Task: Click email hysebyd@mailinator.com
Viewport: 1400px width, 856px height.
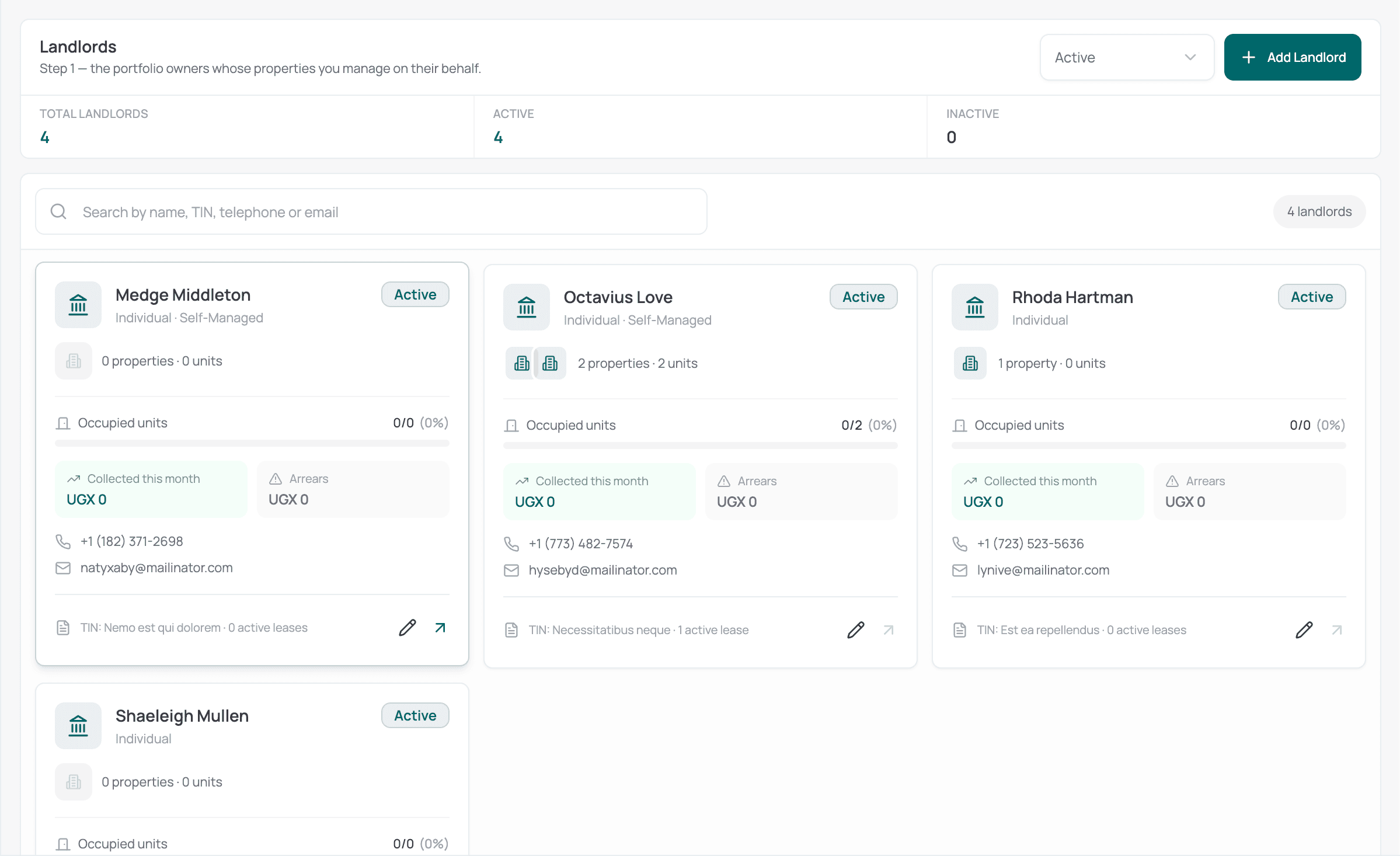Action: [x=603, y=570]
